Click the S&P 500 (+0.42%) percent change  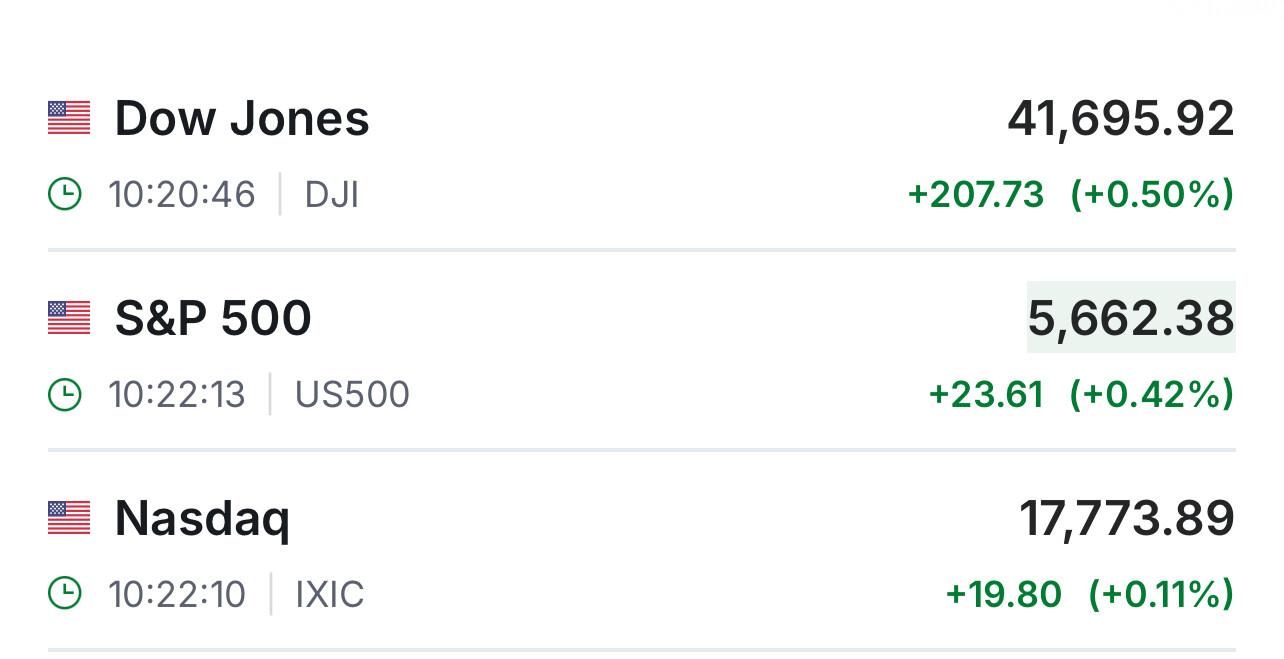[1151, 394]
